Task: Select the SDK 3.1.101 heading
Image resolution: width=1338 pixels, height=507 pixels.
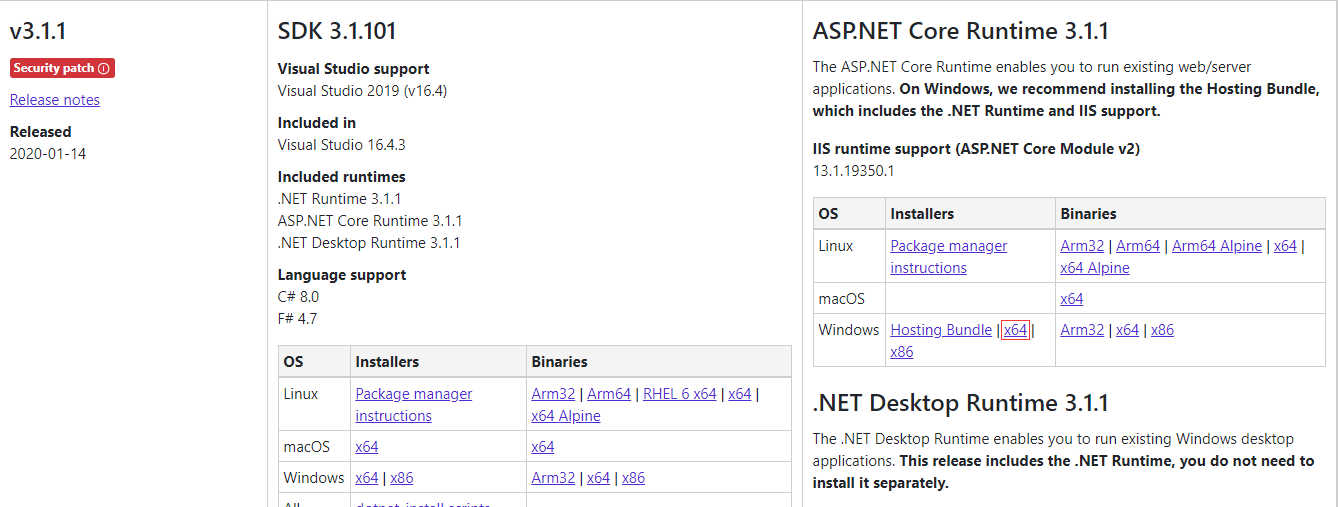Action: point(337,31)
